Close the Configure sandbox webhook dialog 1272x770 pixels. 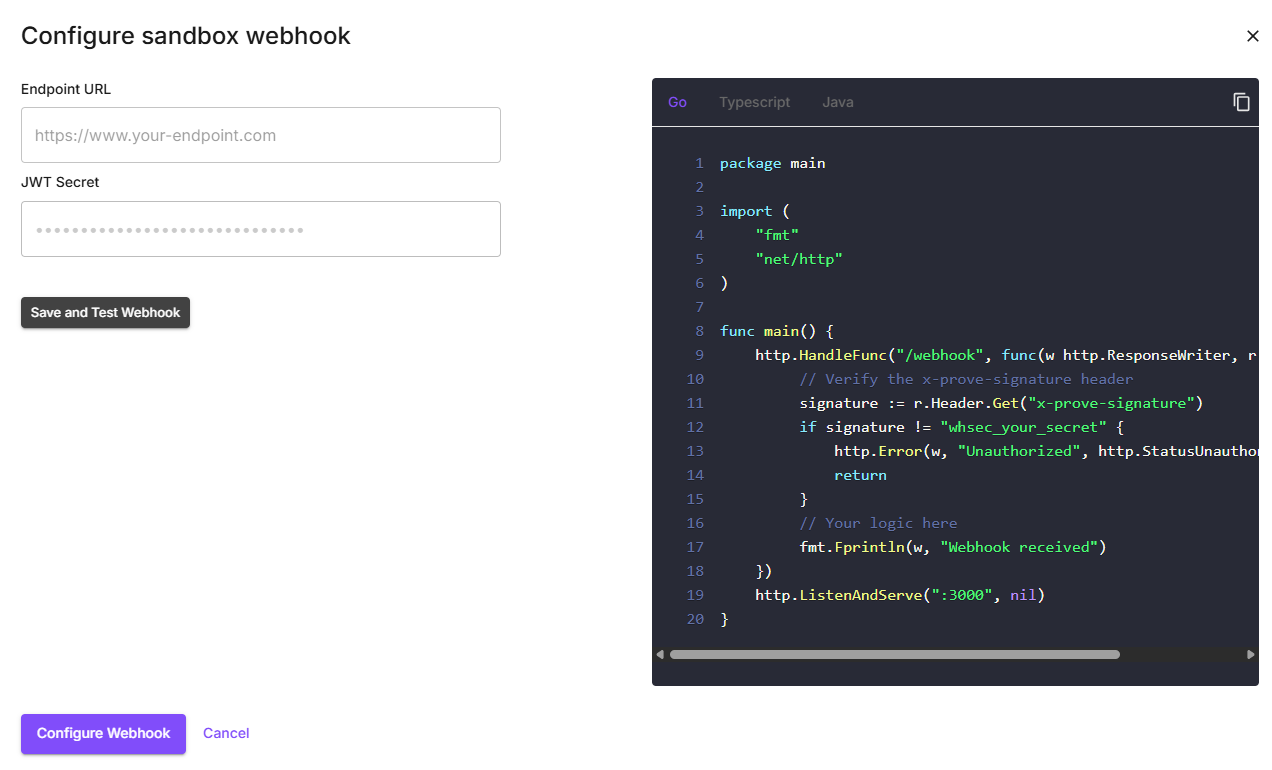click(x=1252, y=36)
